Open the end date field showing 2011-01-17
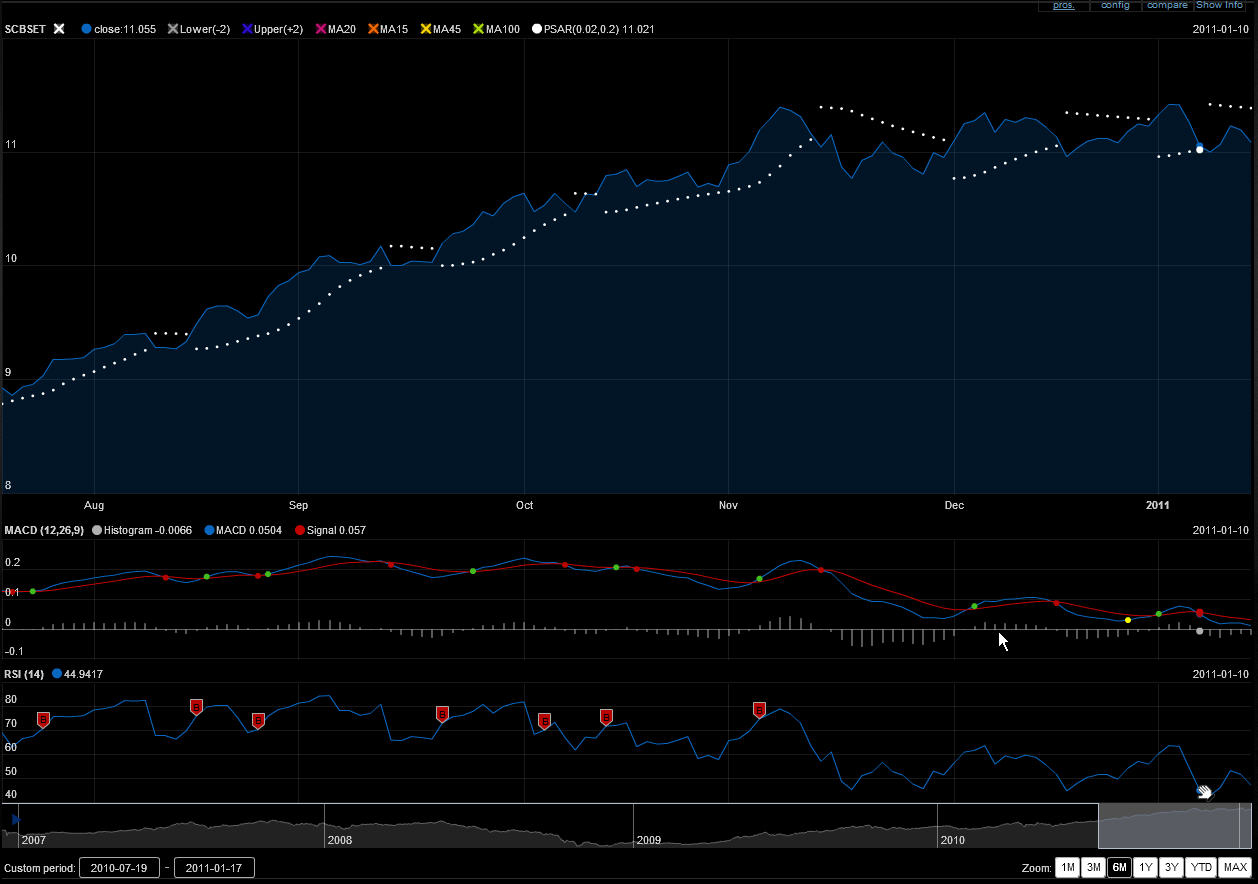 tap(214, 867)
